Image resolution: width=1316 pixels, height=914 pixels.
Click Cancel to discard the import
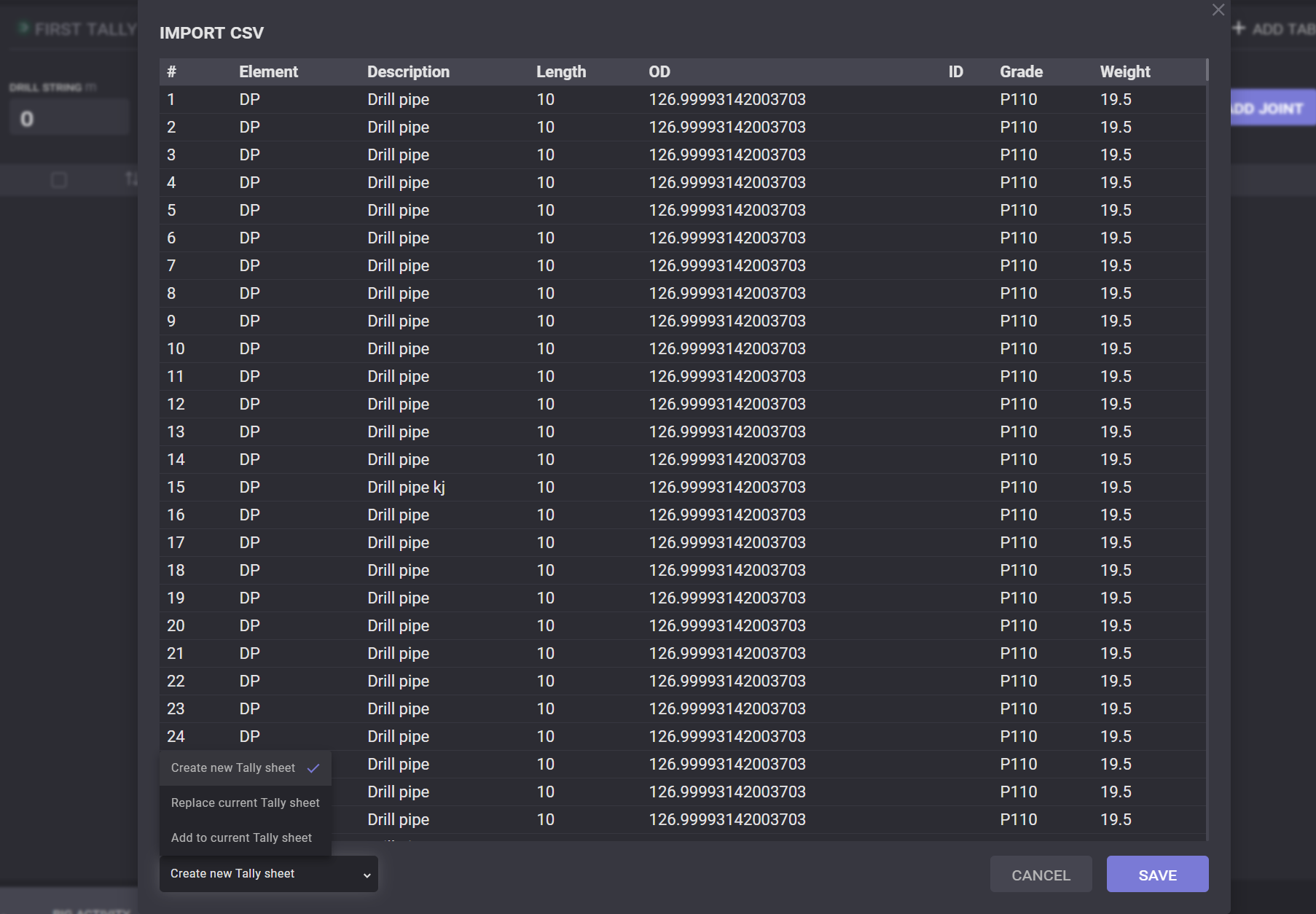coord(1040,875)
